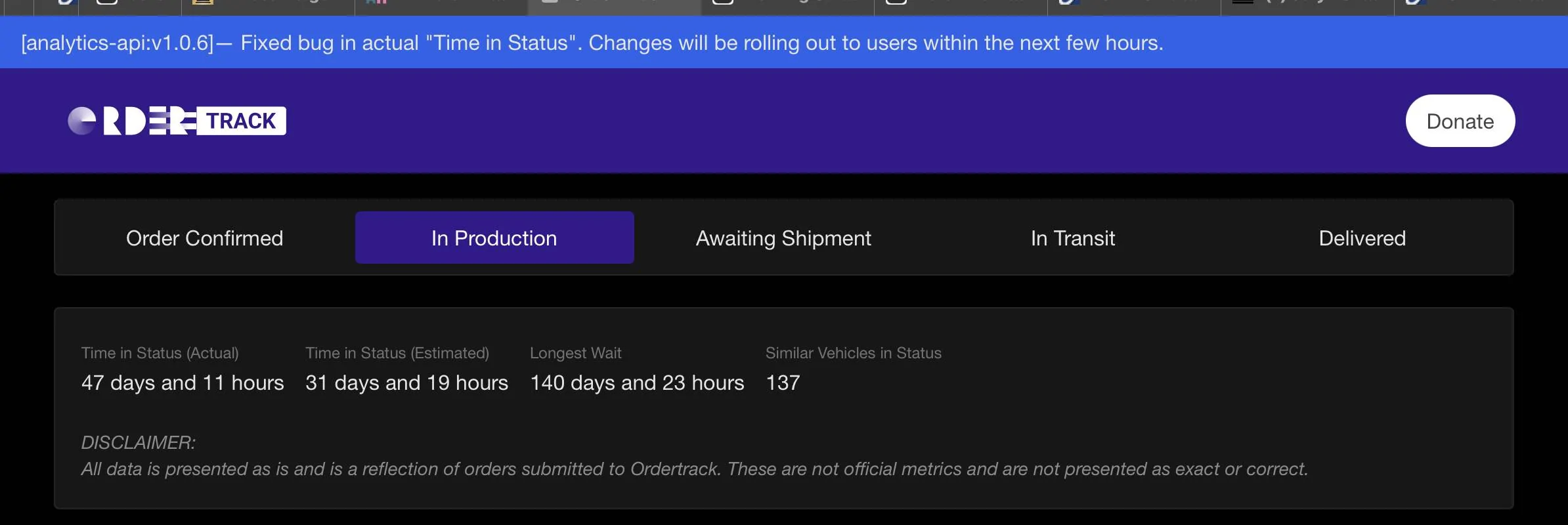Image resolution: width=1568 pixels, height=525 pixels.
Task: Click the 137 similar vehicles count
Action: (783, 383)
